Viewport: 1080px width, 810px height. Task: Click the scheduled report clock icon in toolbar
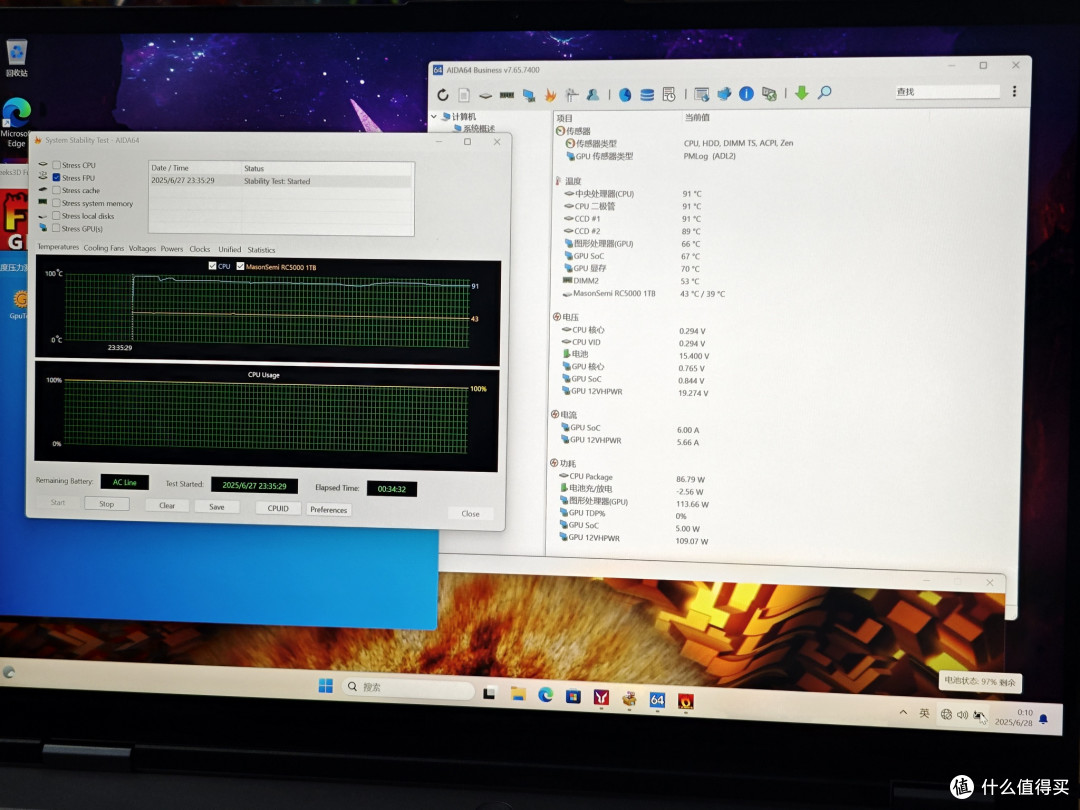[669, 94]
